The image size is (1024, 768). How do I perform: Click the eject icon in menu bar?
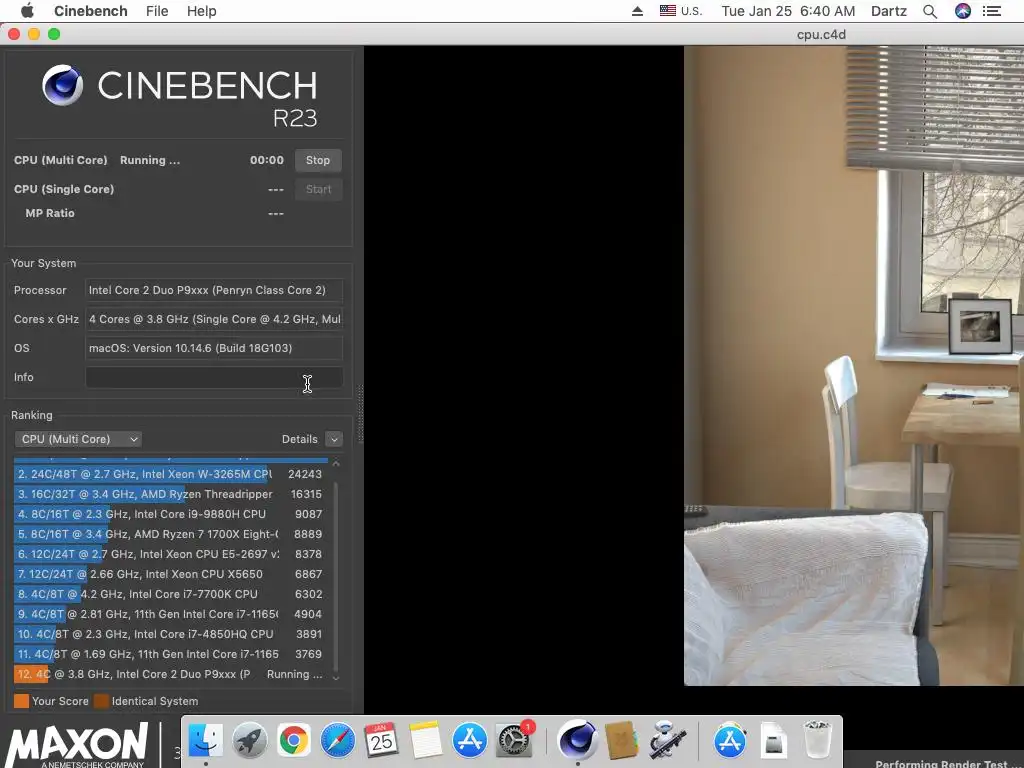coord(637,11)
